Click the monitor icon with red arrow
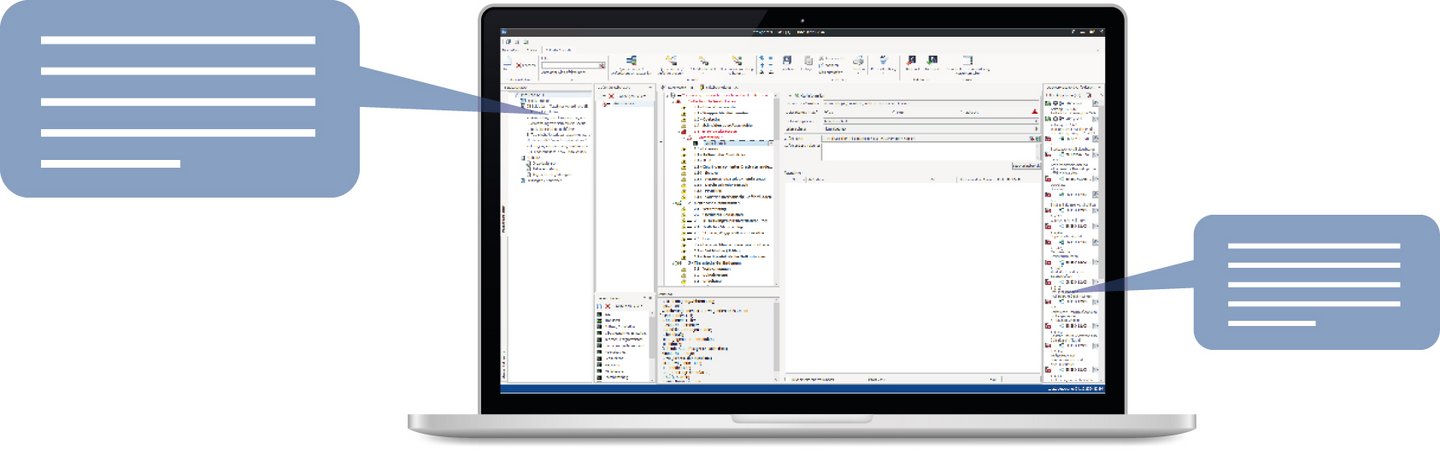Screen dimensions: 1440x462 point(912,60)
